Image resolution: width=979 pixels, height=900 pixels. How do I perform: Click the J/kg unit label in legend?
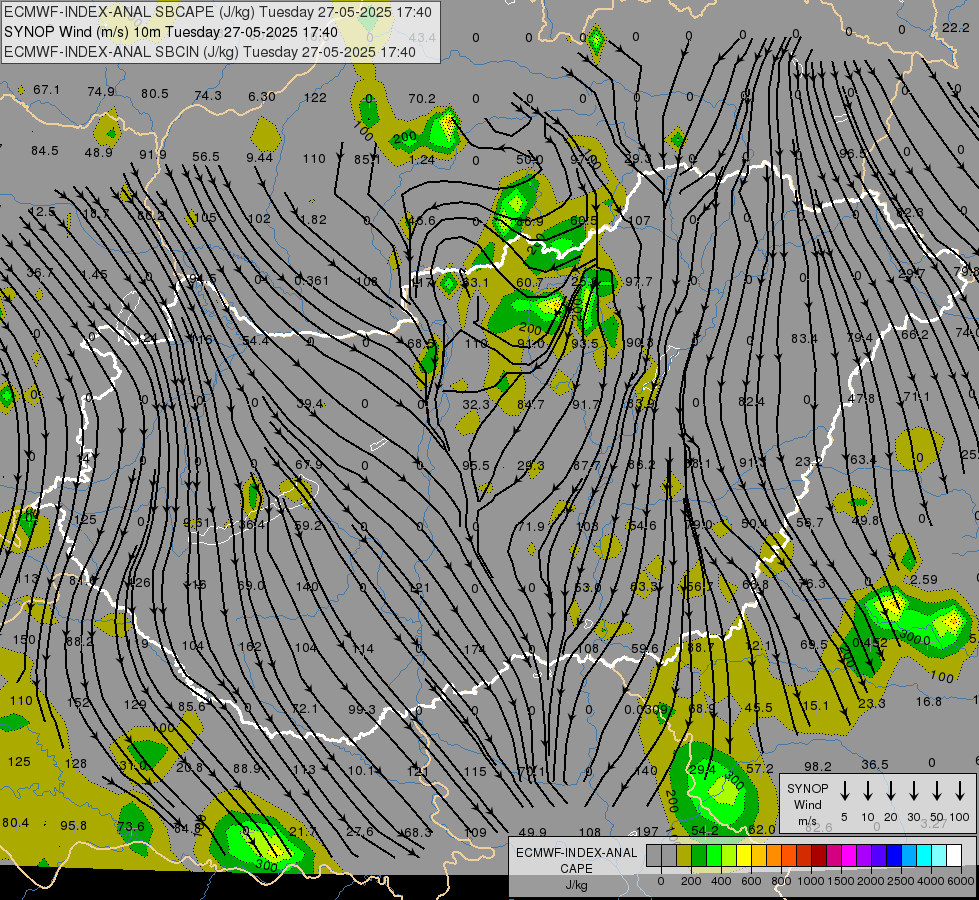click(576, 885)
